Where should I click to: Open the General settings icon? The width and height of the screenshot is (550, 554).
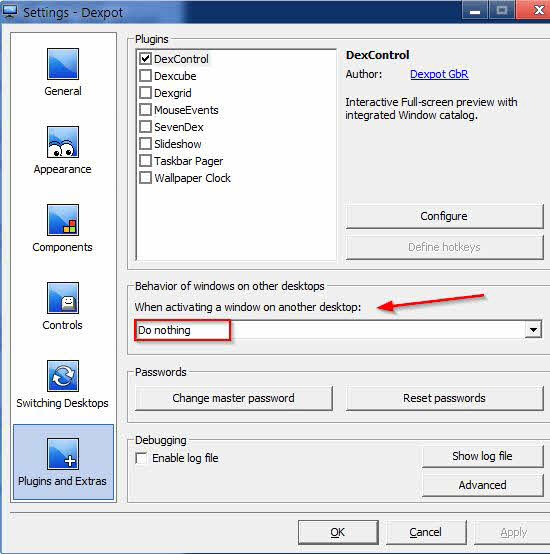(x=63, y=64)
